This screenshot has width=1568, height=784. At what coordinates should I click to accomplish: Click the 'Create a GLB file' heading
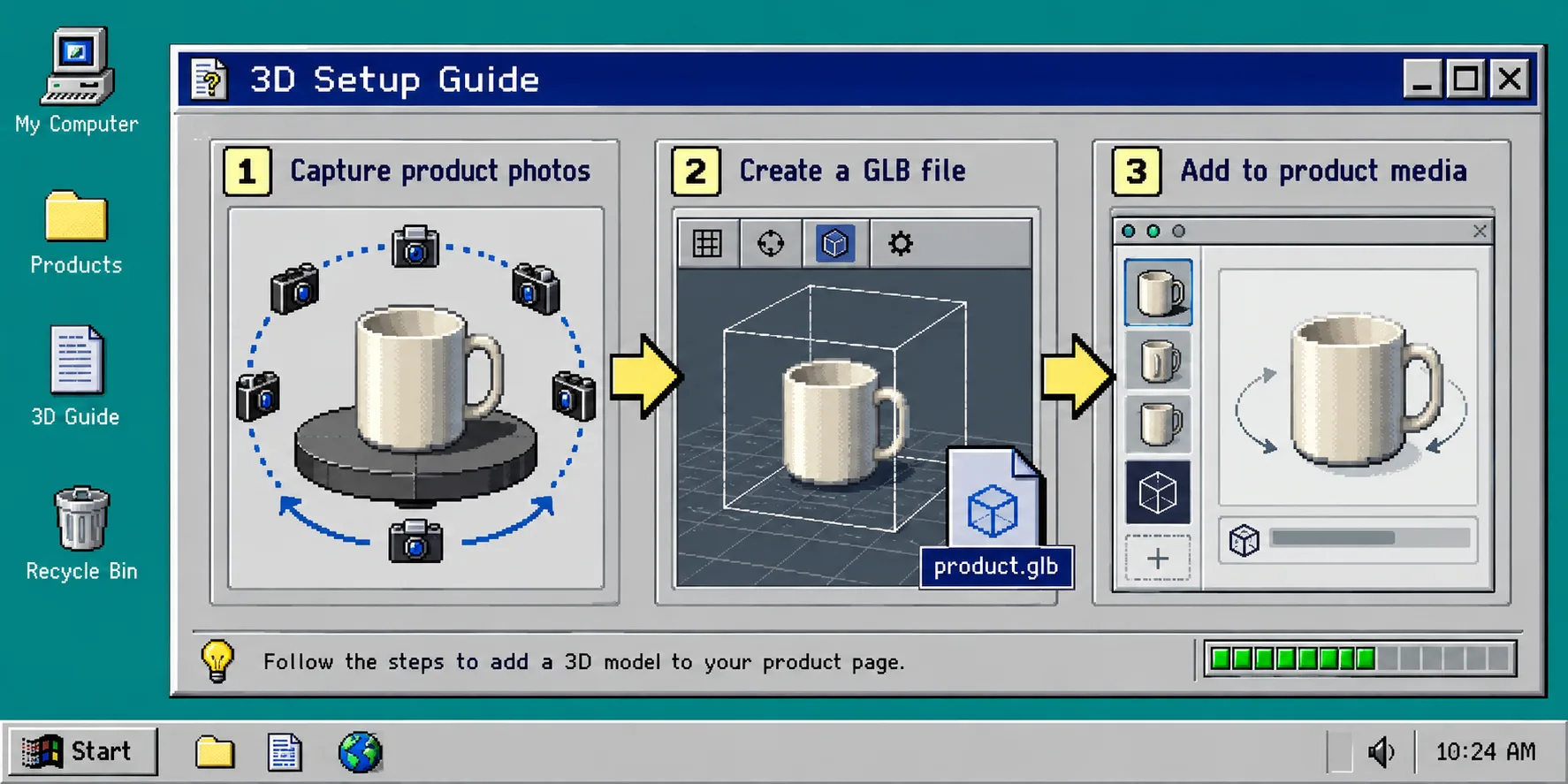[853, 171]
